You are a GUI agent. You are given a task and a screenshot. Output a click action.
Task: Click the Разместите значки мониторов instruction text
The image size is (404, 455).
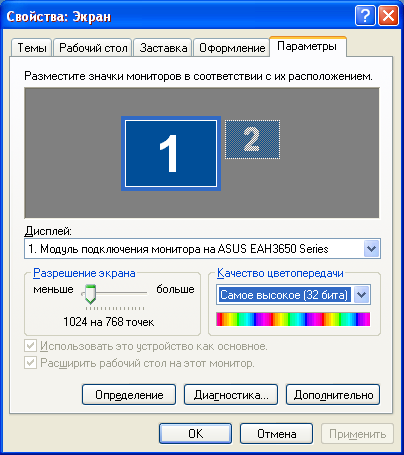[198, 76]
